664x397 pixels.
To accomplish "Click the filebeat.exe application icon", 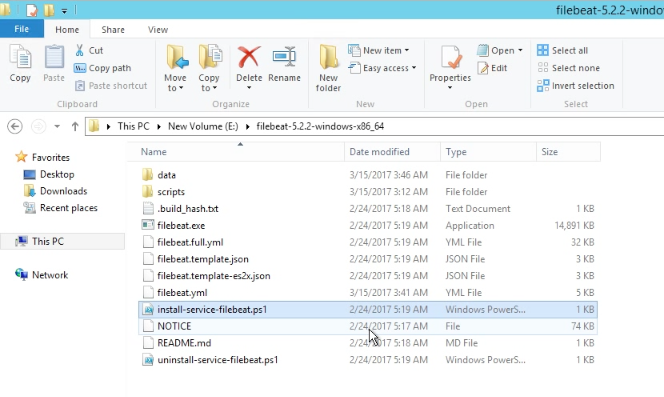I will 148,225.
